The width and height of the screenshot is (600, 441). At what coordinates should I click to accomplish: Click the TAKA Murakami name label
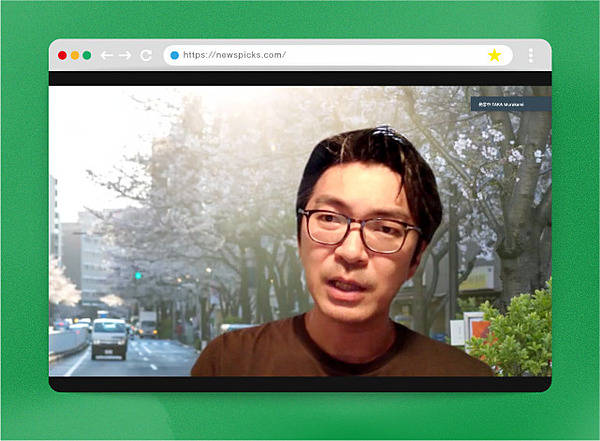(510, 103)
